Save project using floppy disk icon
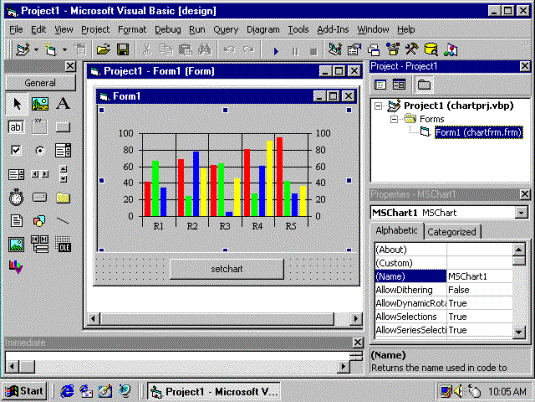Viewport: 535px width, 402px height. pyautogui.click(x=123, y=50)
